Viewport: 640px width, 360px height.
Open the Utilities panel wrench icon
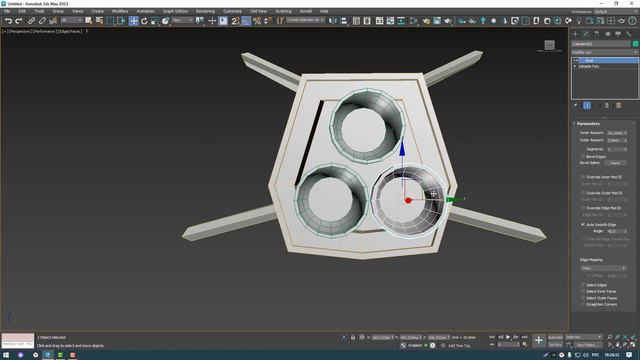(x=629, y=34)
